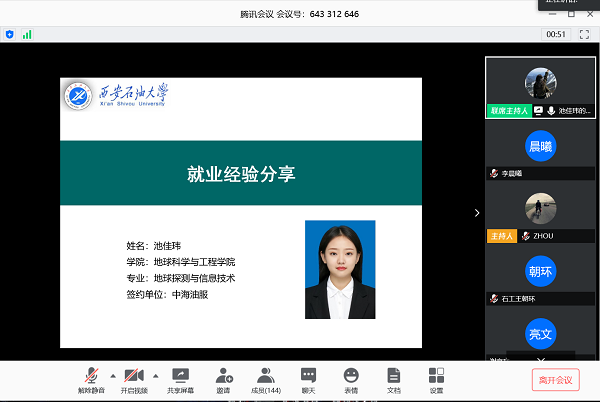Viewport: 600px width, 402px height.
Task: Unmute microphone with 解除静音 button
Action: (92, 379)
